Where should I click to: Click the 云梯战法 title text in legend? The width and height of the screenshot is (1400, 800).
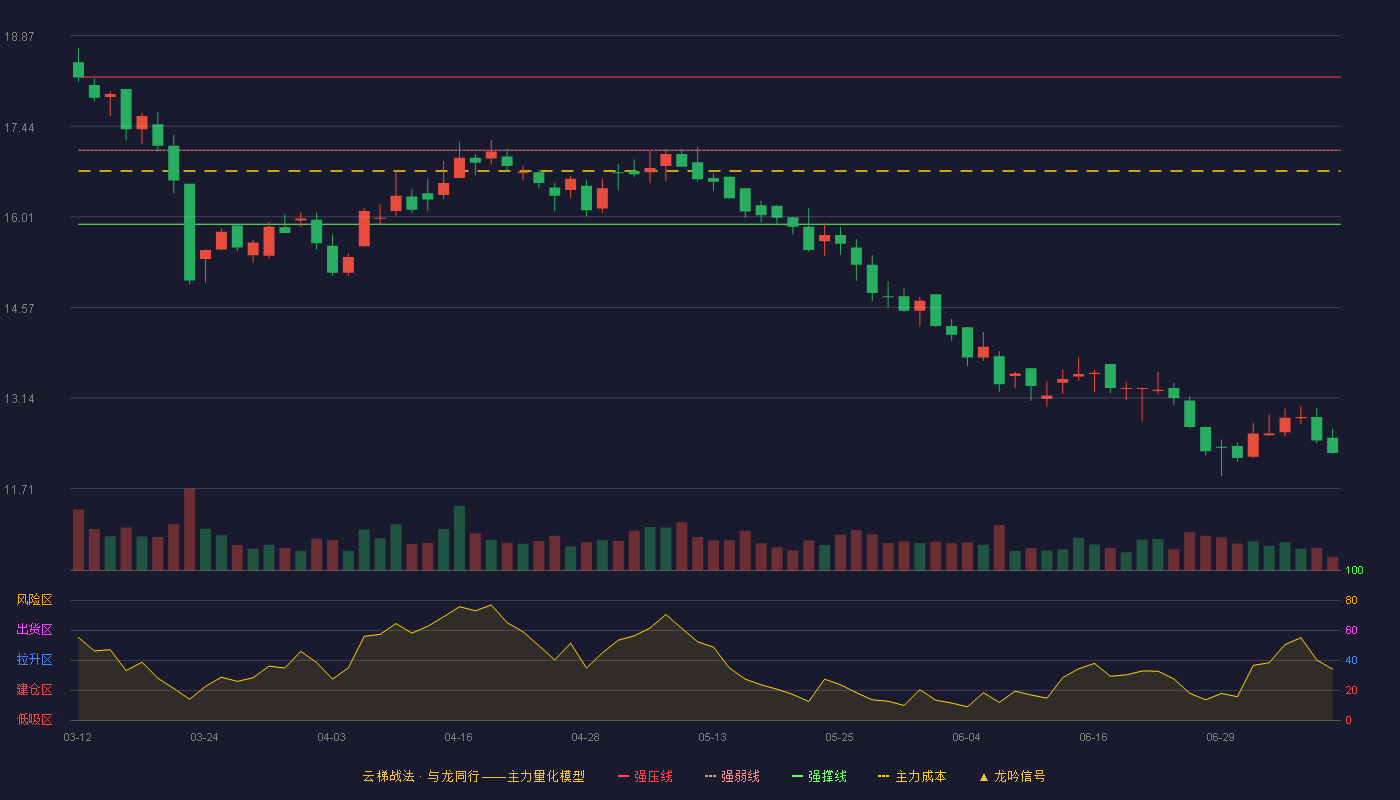388,776
